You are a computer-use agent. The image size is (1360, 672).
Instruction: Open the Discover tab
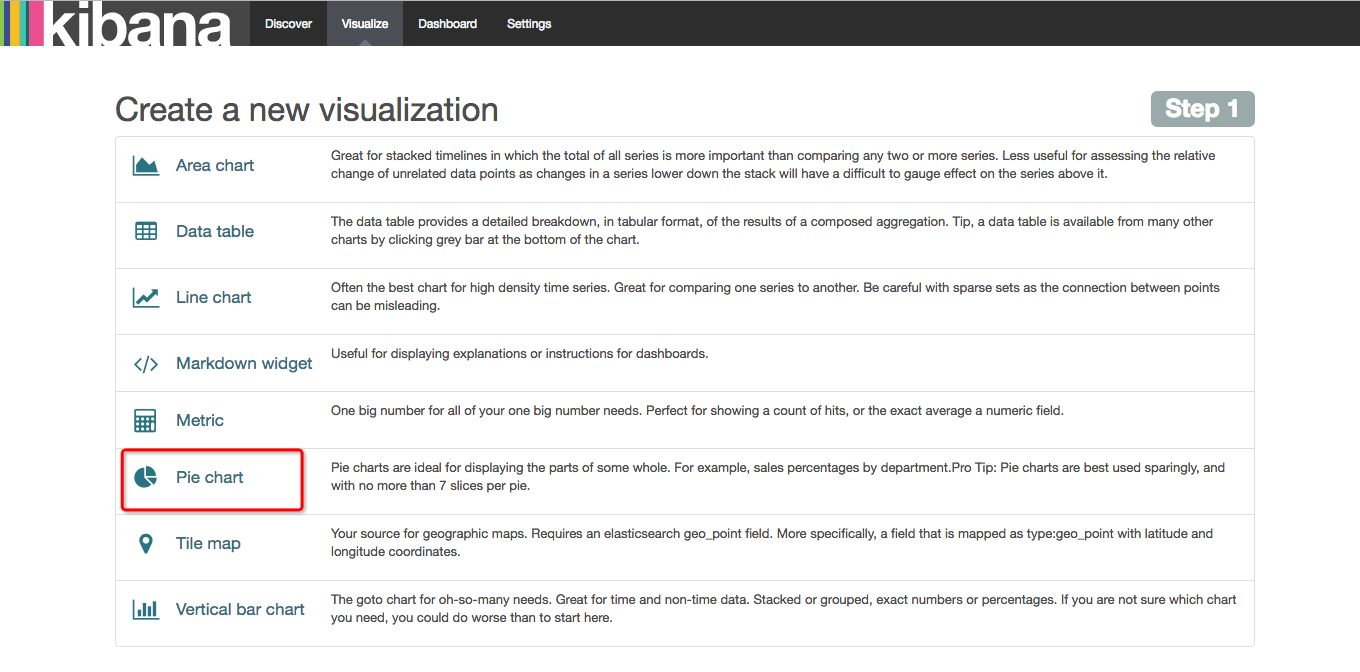click(x=289, y=23)
